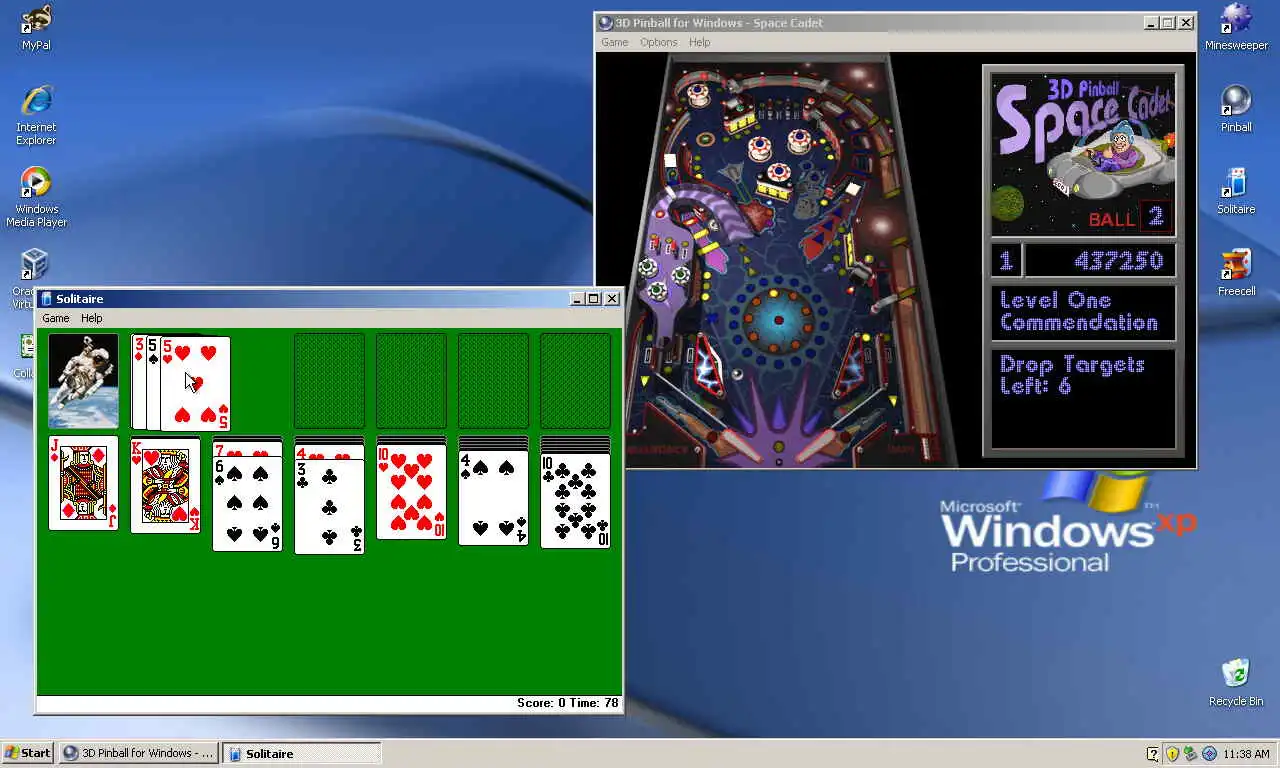
Task: Open the Help menu in 3D Pinball
Action: [x=700, y=42]
